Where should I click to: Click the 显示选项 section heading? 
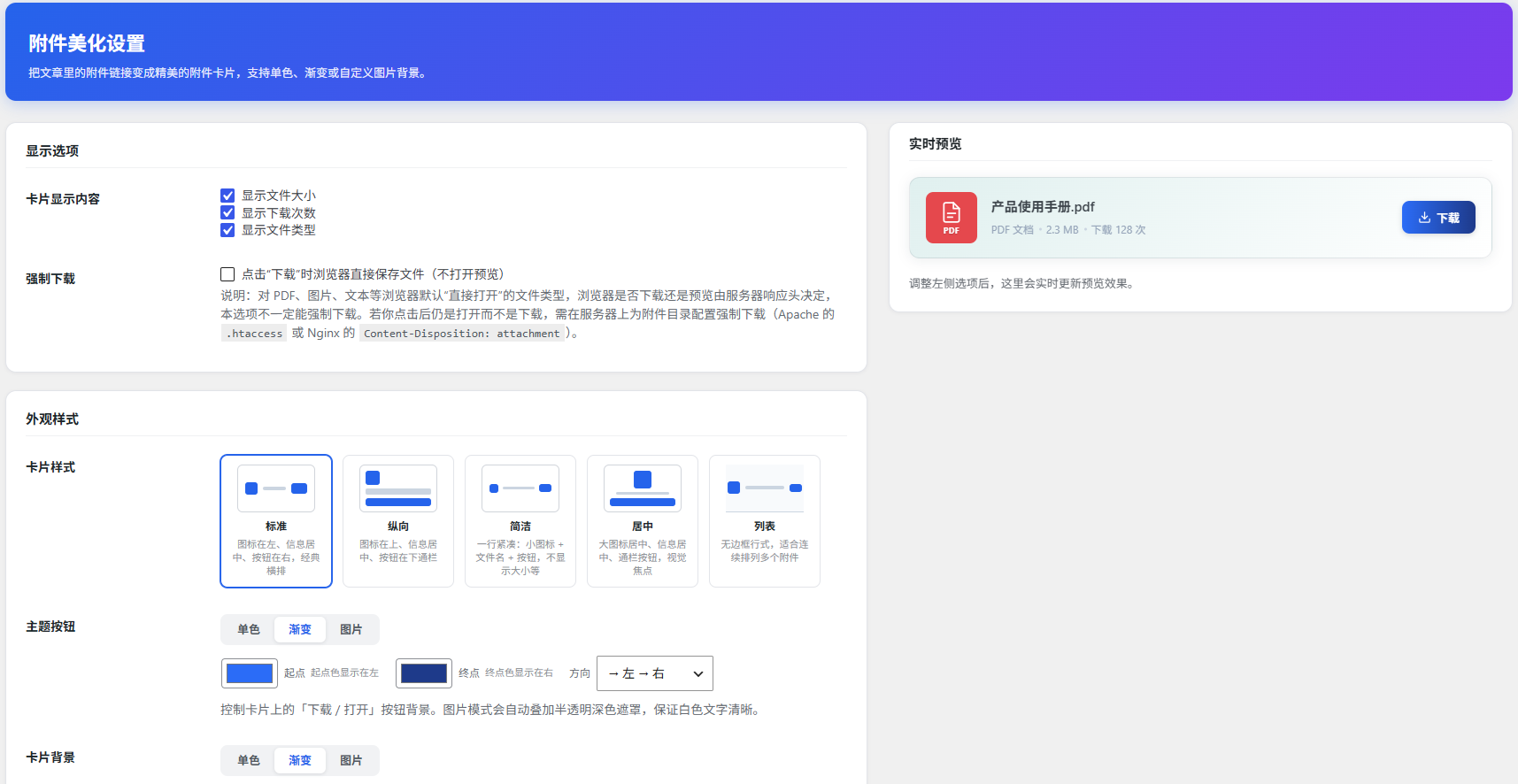coord(52,150)
